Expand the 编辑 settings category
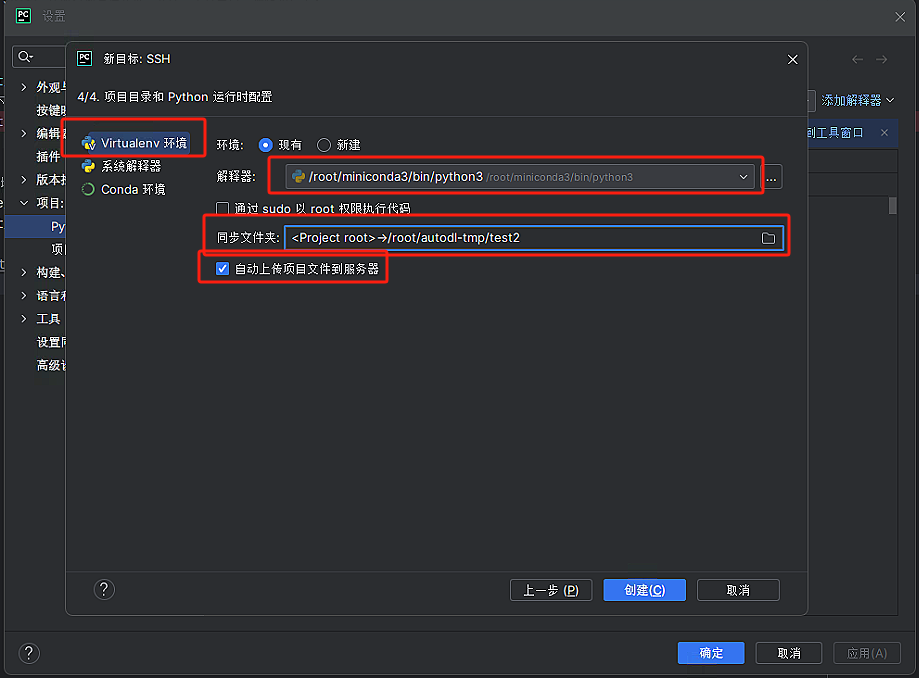 [x=23, y=133]
